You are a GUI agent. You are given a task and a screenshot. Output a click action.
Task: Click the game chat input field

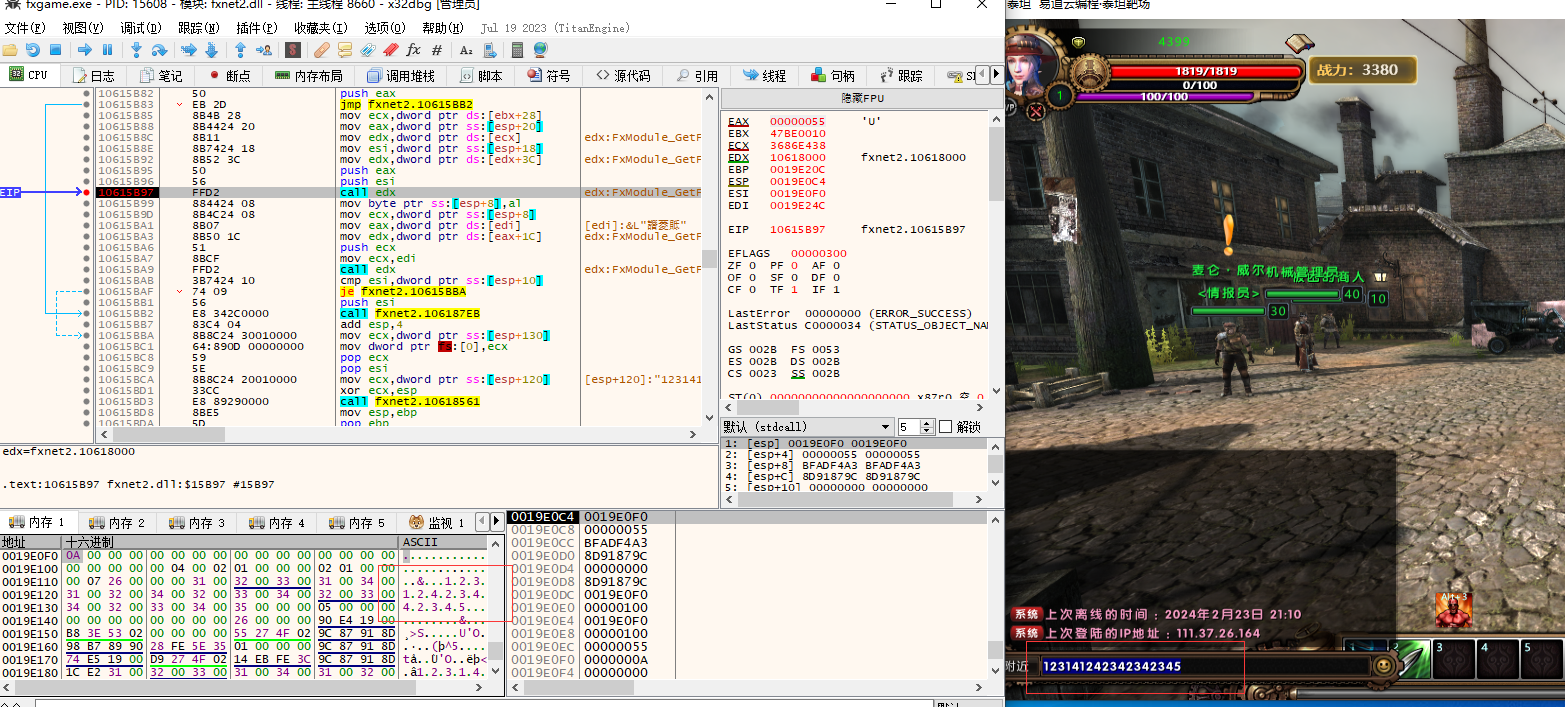tap(1204, 665)
